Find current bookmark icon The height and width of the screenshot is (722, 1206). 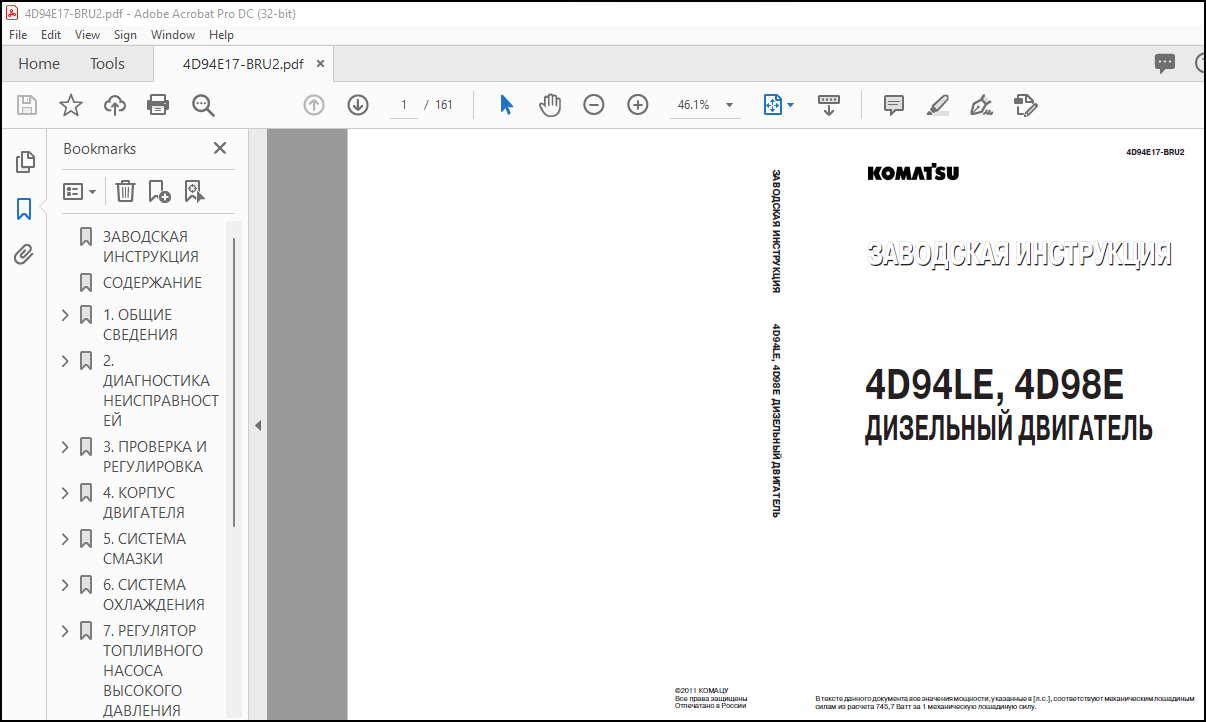click(x=194, y=191)
